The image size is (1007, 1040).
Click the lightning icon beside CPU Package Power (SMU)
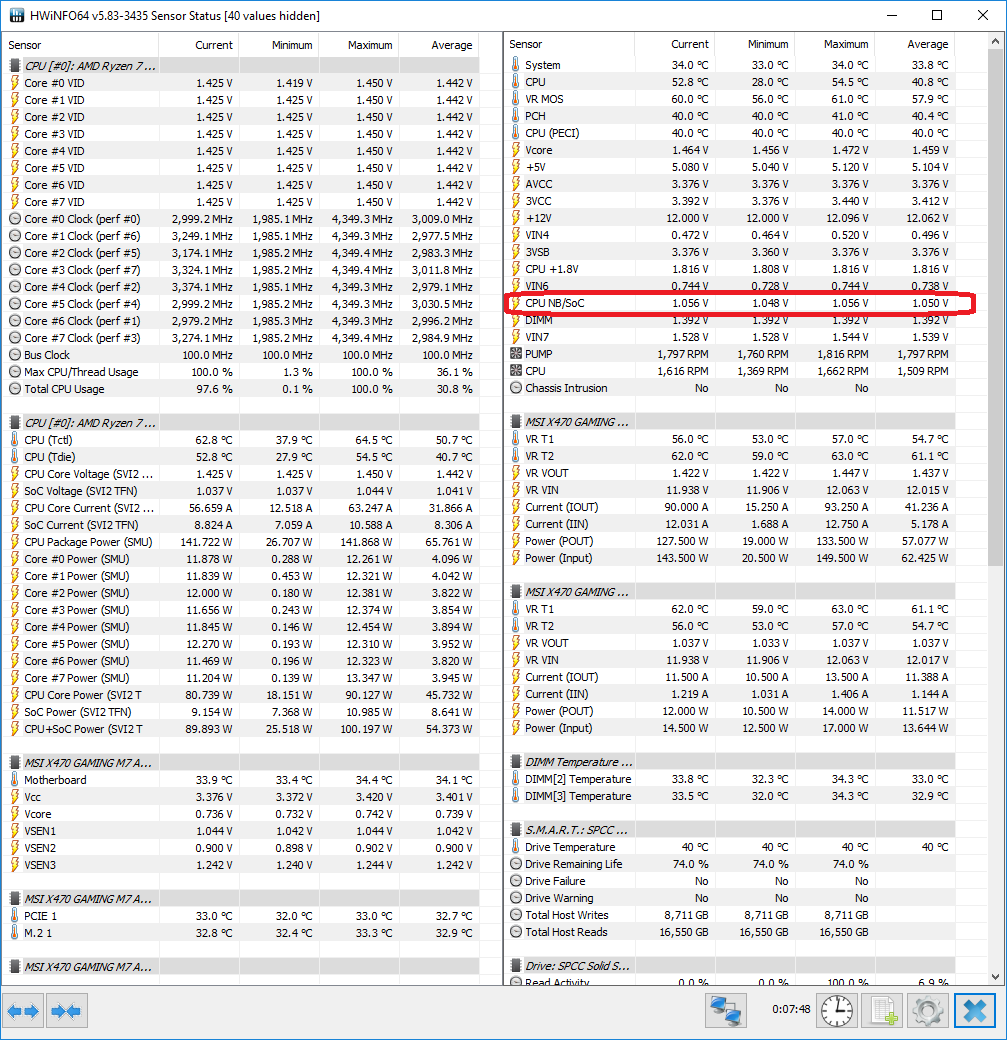[15, 542]
